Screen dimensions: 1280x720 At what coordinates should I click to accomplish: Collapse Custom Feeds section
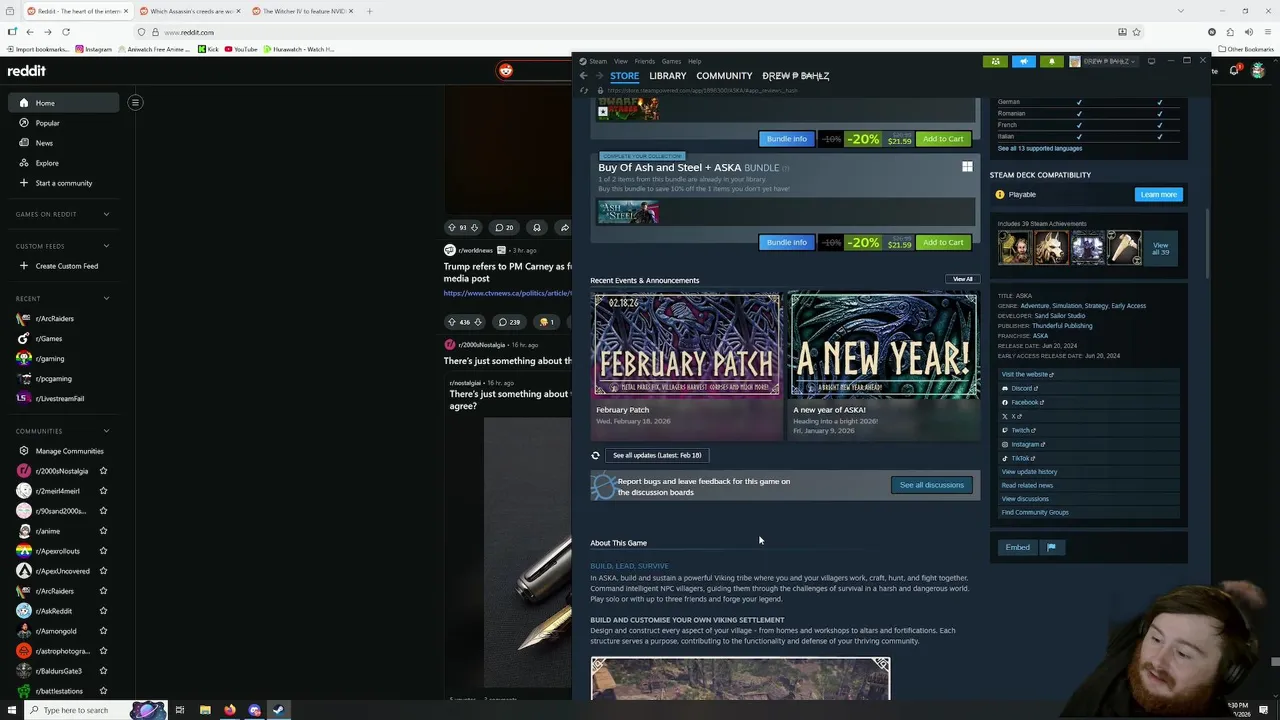point(106,246)
